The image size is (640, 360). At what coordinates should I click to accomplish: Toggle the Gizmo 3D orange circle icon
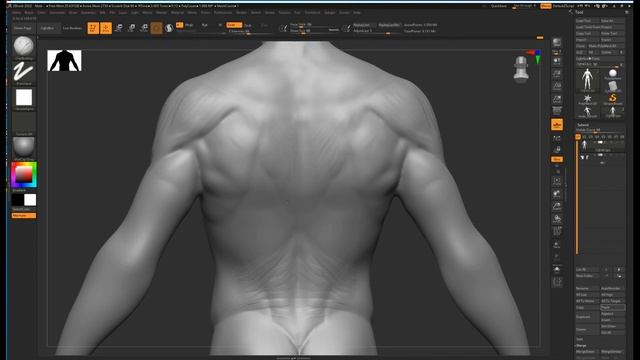point(156,28)
